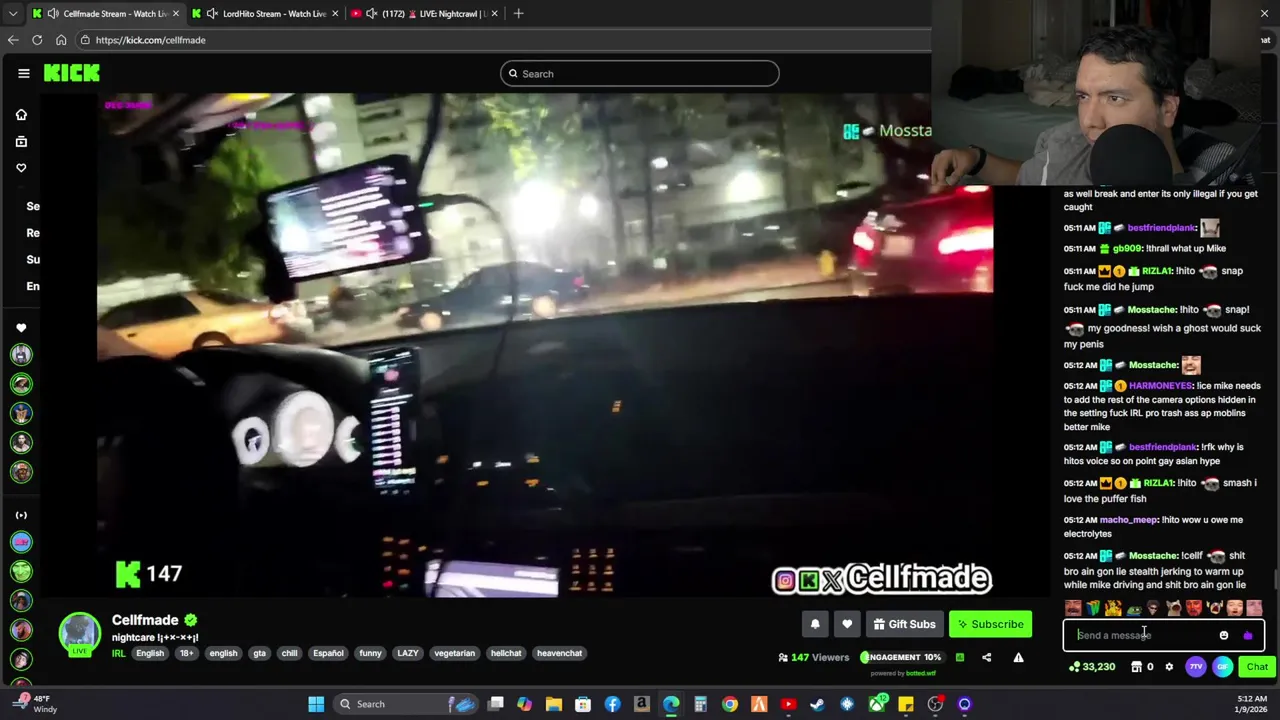1280x720 pixels.
Task: Open File Explorer from the taskbar
Action: (x=554, y=704)
